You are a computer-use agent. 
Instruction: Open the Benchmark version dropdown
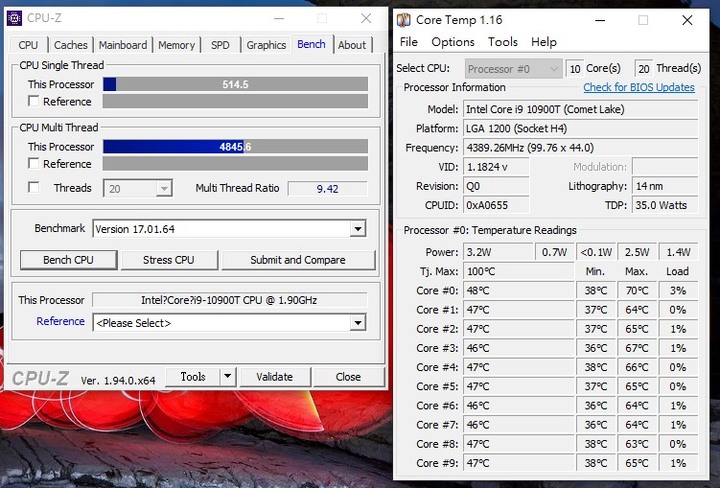pos(357,229)
